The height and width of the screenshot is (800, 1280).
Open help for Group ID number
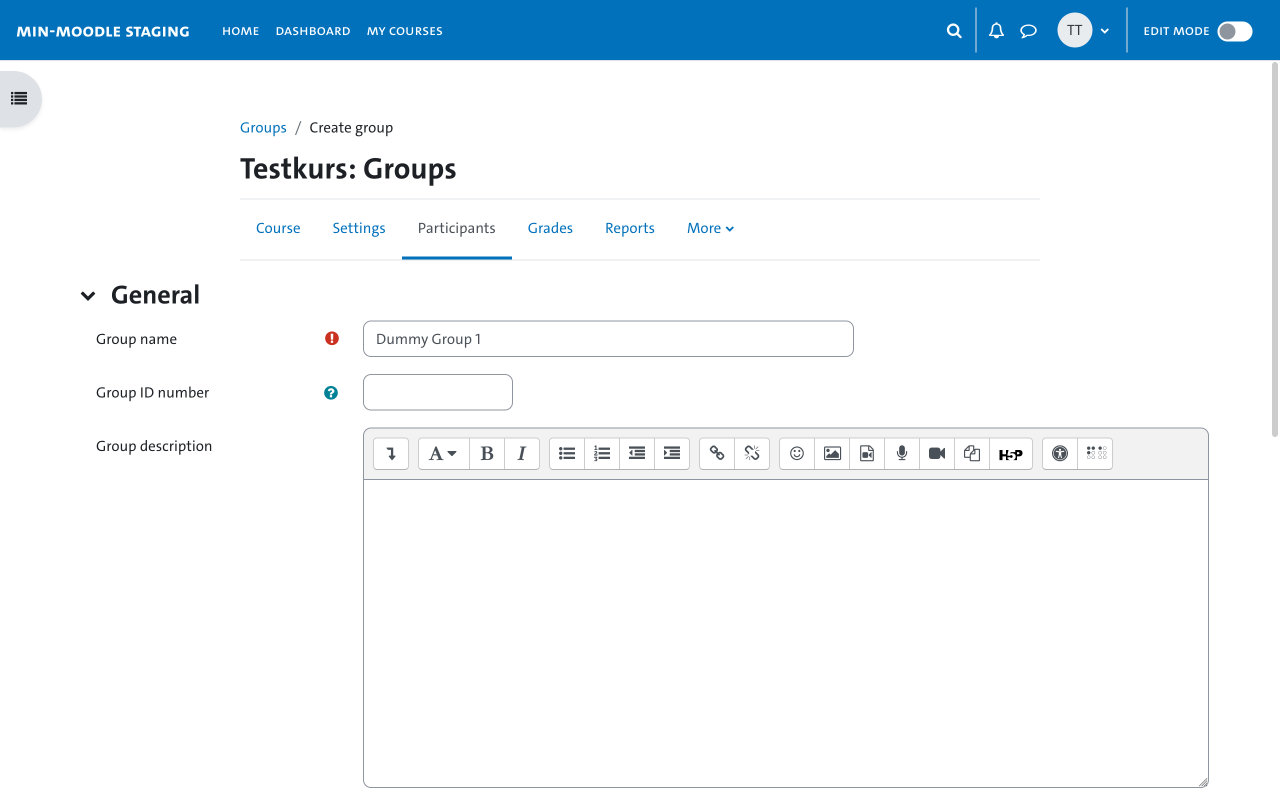tap(331, 393)
